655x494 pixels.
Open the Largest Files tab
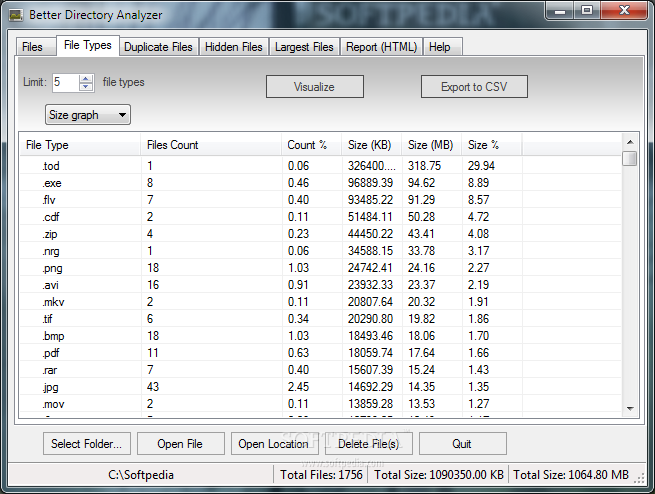pos(304,47)
